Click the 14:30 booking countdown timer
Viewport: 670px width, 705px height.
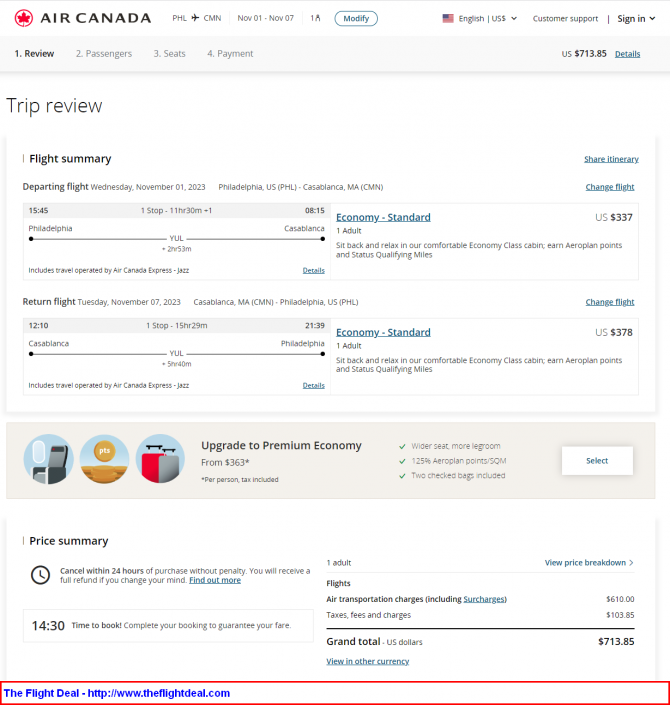point(48,626)
